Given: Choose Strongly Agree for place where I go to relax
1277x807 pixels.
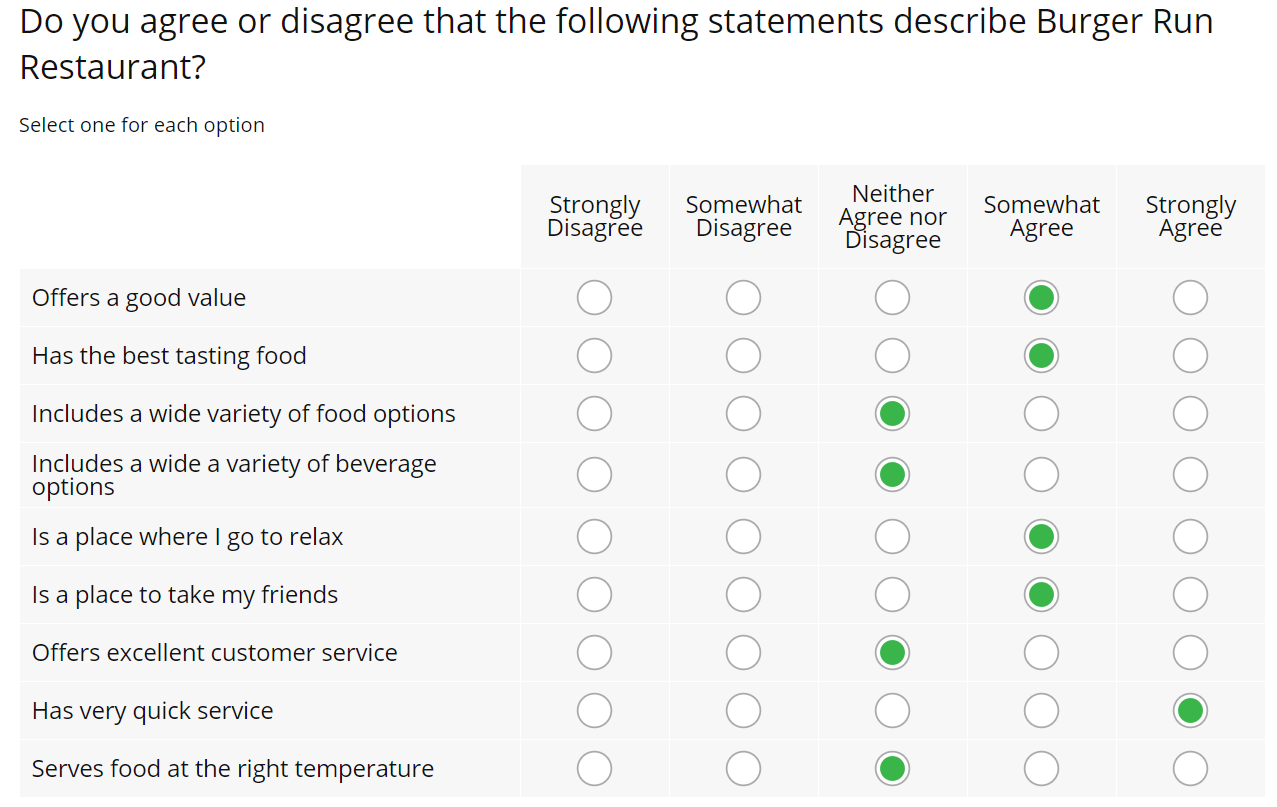Looking at the screenshot, I should point(1190,537).
